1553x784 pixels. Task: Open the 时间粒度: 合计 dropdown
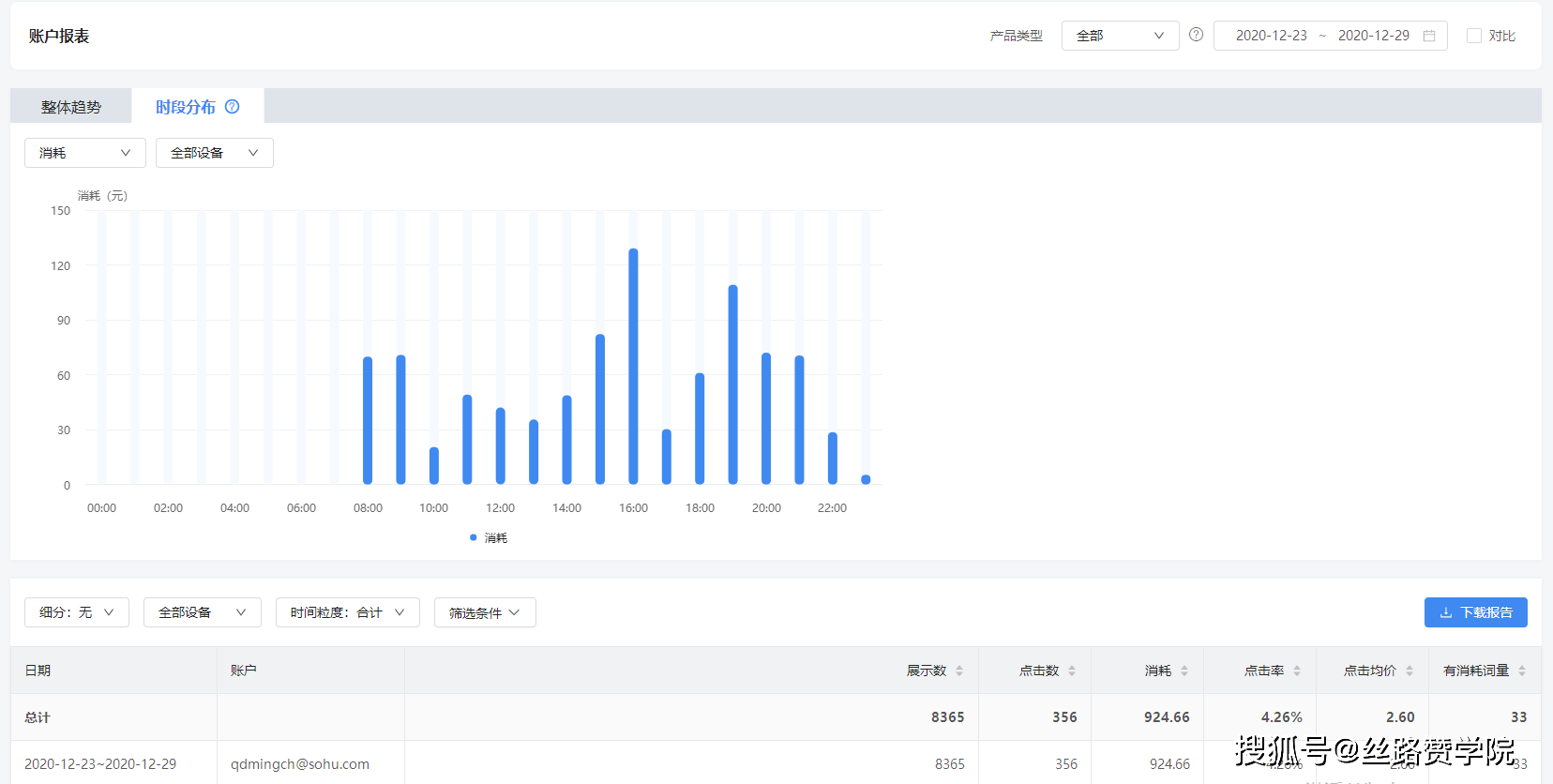(x=348, y=612)
